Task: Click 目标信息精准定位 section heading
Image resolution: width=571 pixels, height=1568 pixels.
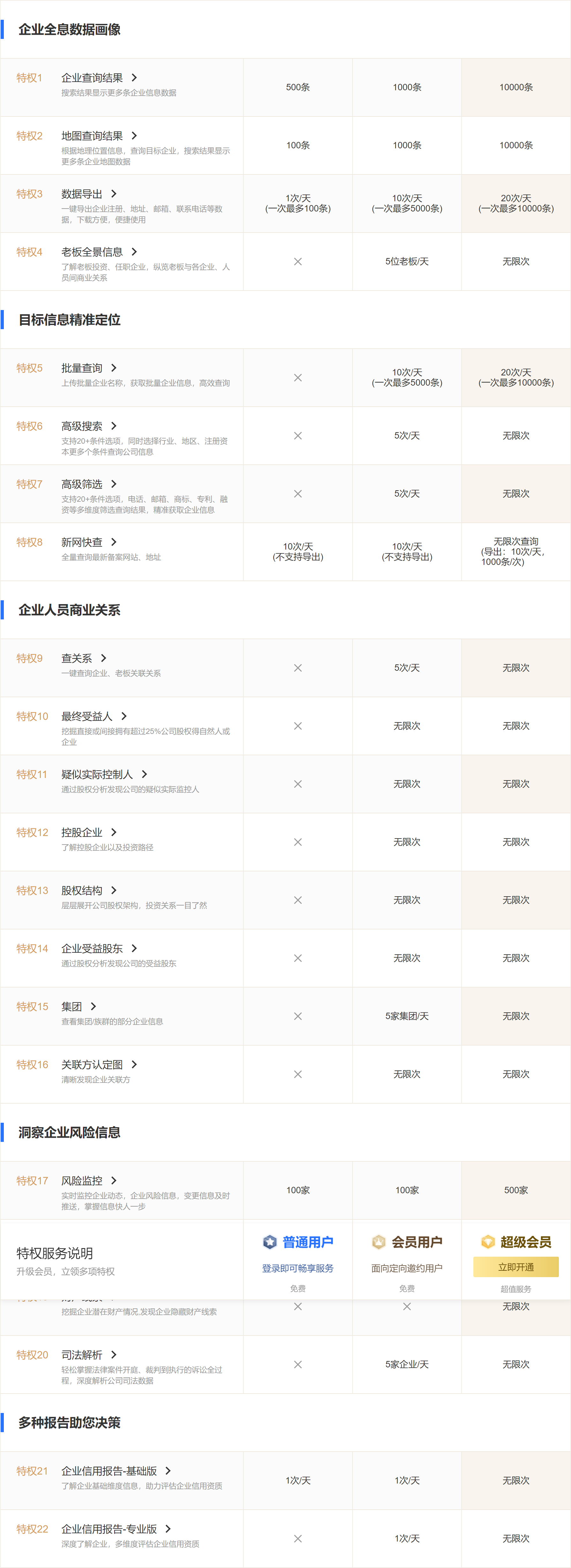Action: click(x=70, y=320)
